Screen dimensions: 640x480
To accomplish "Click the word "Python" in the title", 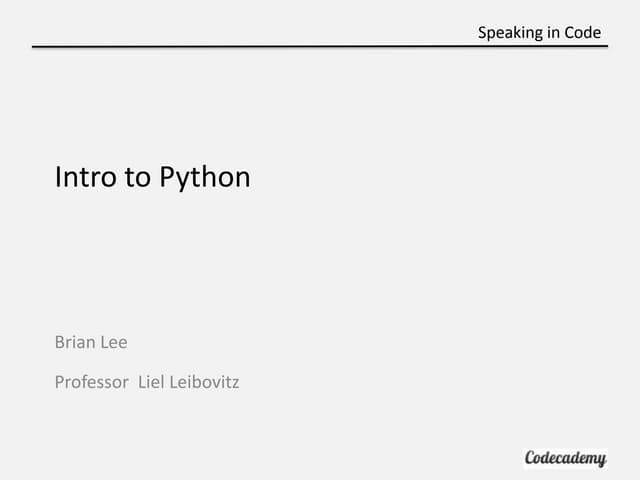I will 203,178.
